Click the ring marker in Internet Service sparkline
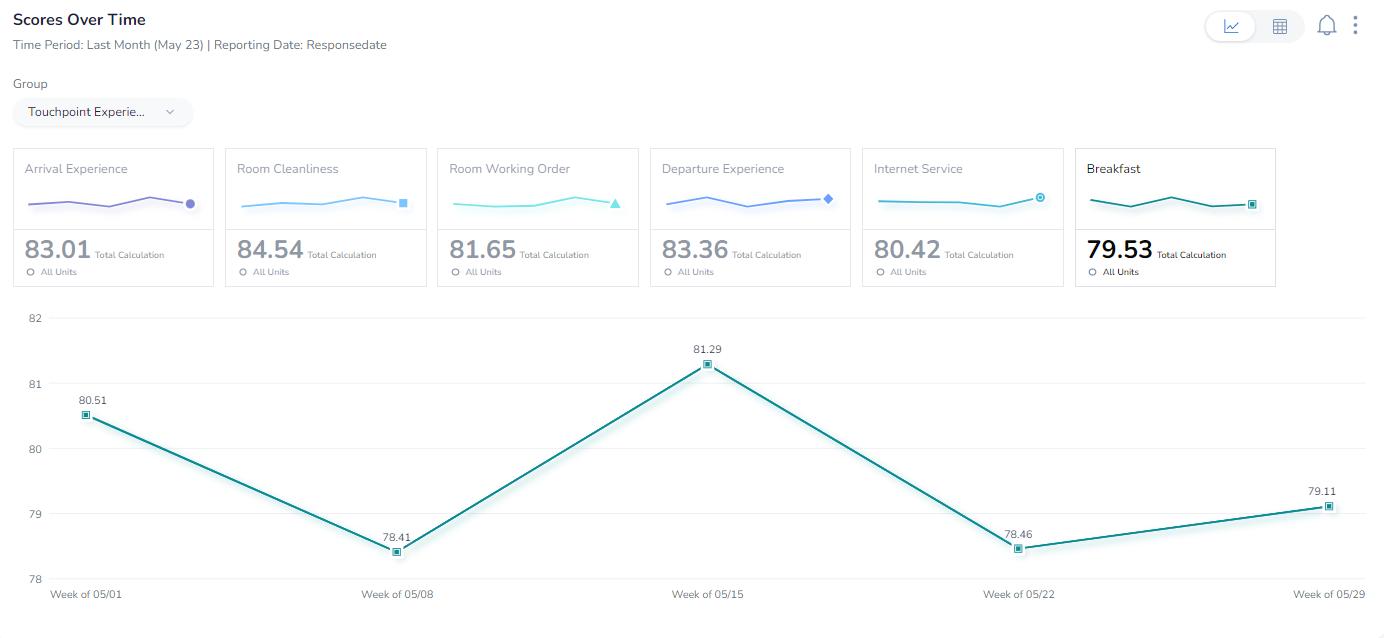Image resolution: width=1384 pixels, height=638 pixels. pos(1040,198)
